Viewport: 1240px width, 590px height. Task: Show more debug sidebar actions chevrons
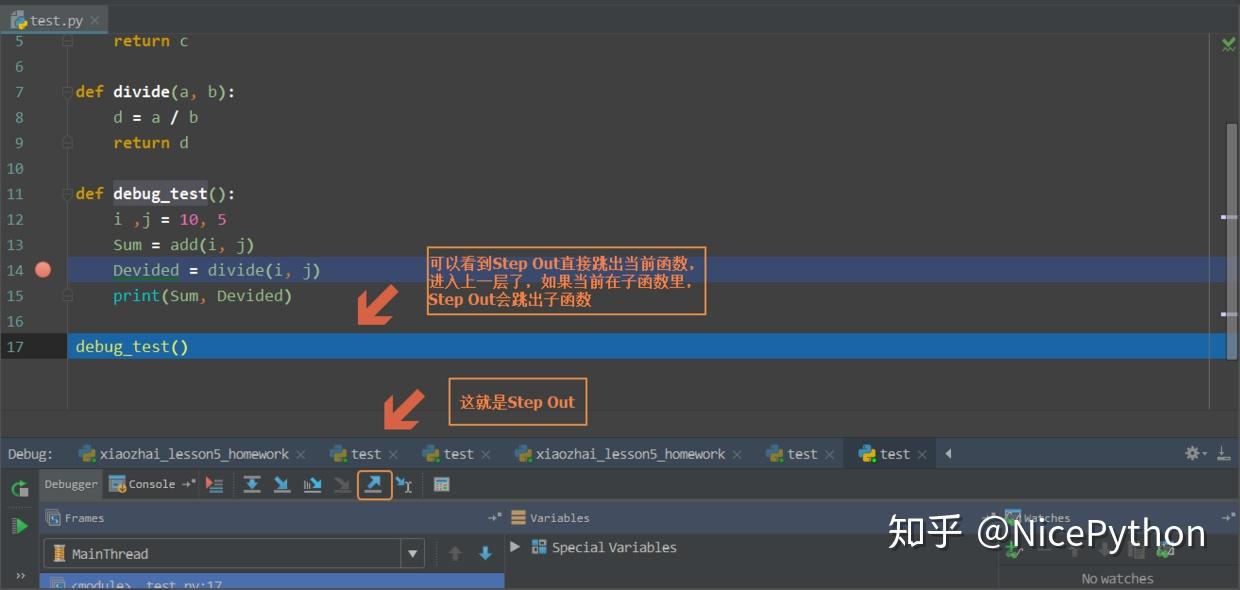pyautogui.click(x=20, y=575)
